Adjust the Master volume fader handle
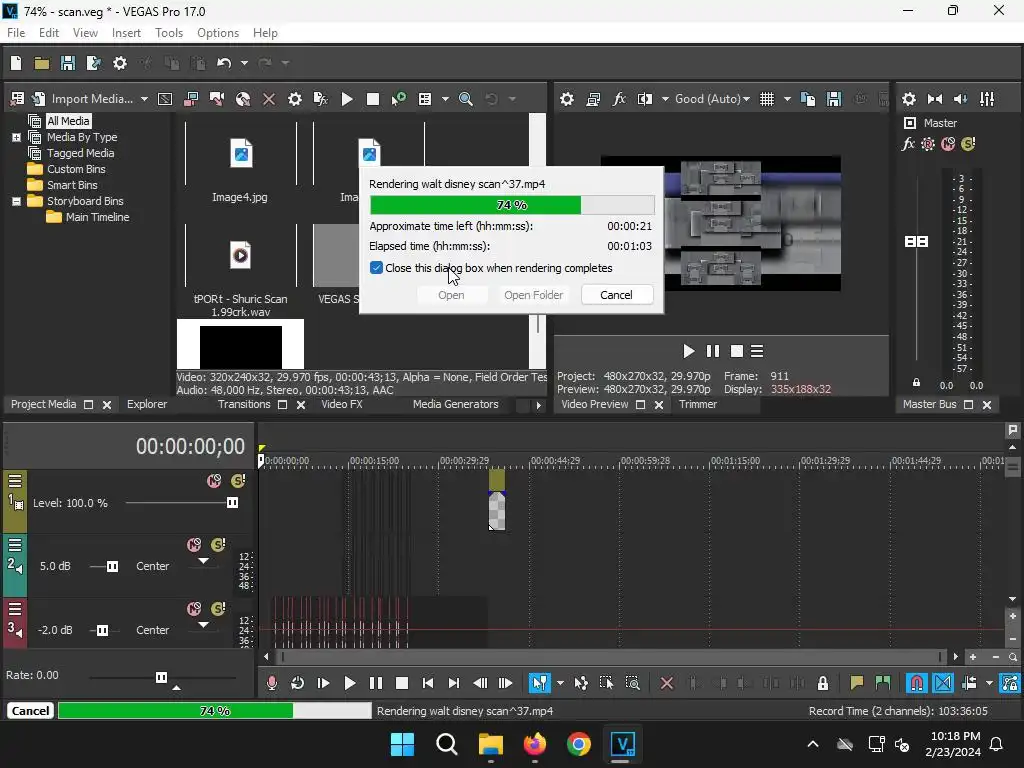 [x=916, y=242]
